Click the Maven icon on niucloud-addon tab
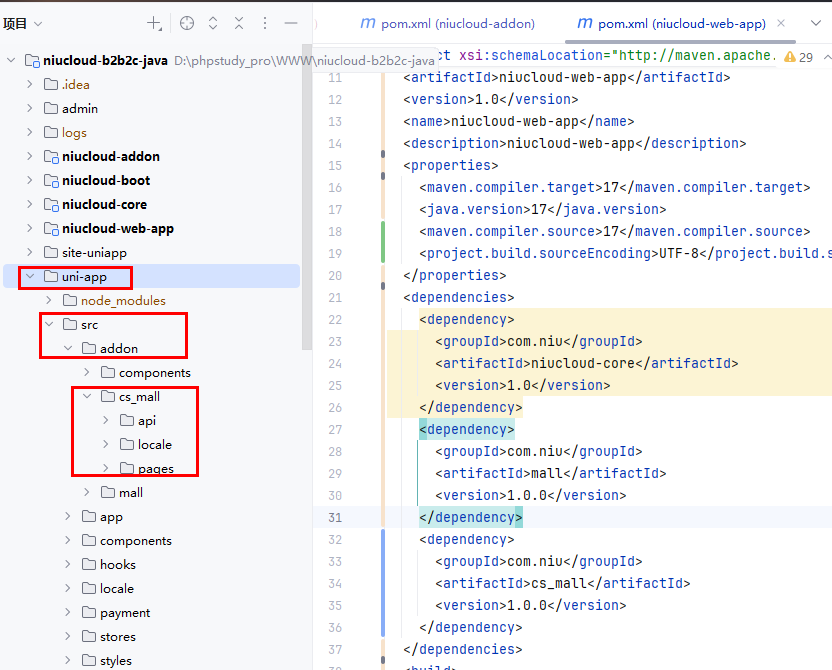Screen dimensions: 832x670 pos(367,23)
